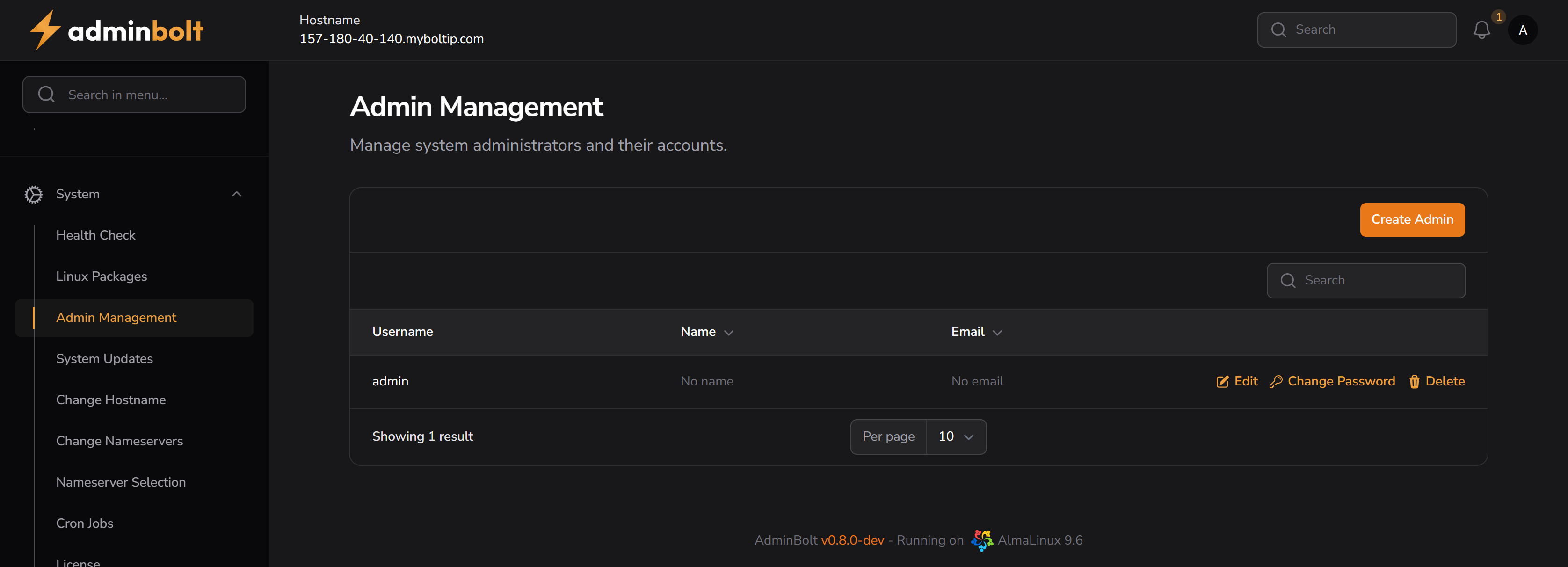
Task: Open the Per page dropdown showing 10
Action: (x=956, y=436)
